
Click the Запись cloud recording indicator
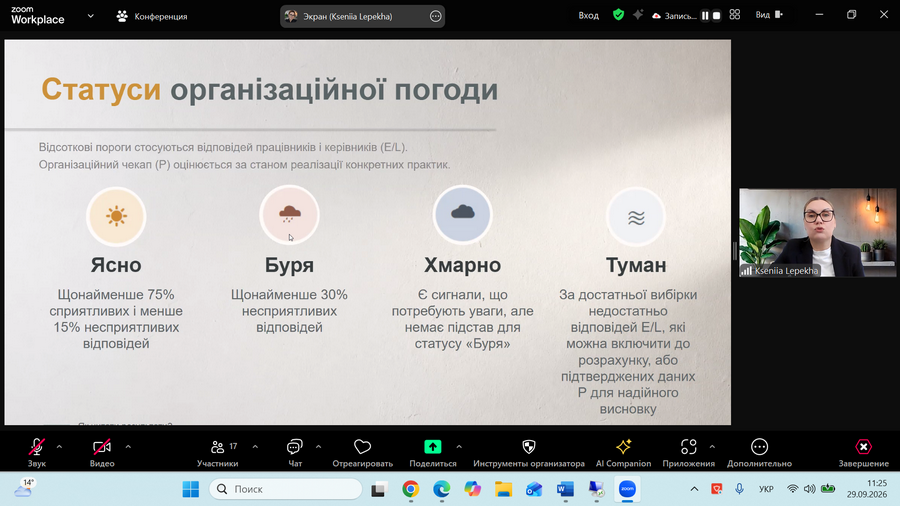(x=673, y=15)
